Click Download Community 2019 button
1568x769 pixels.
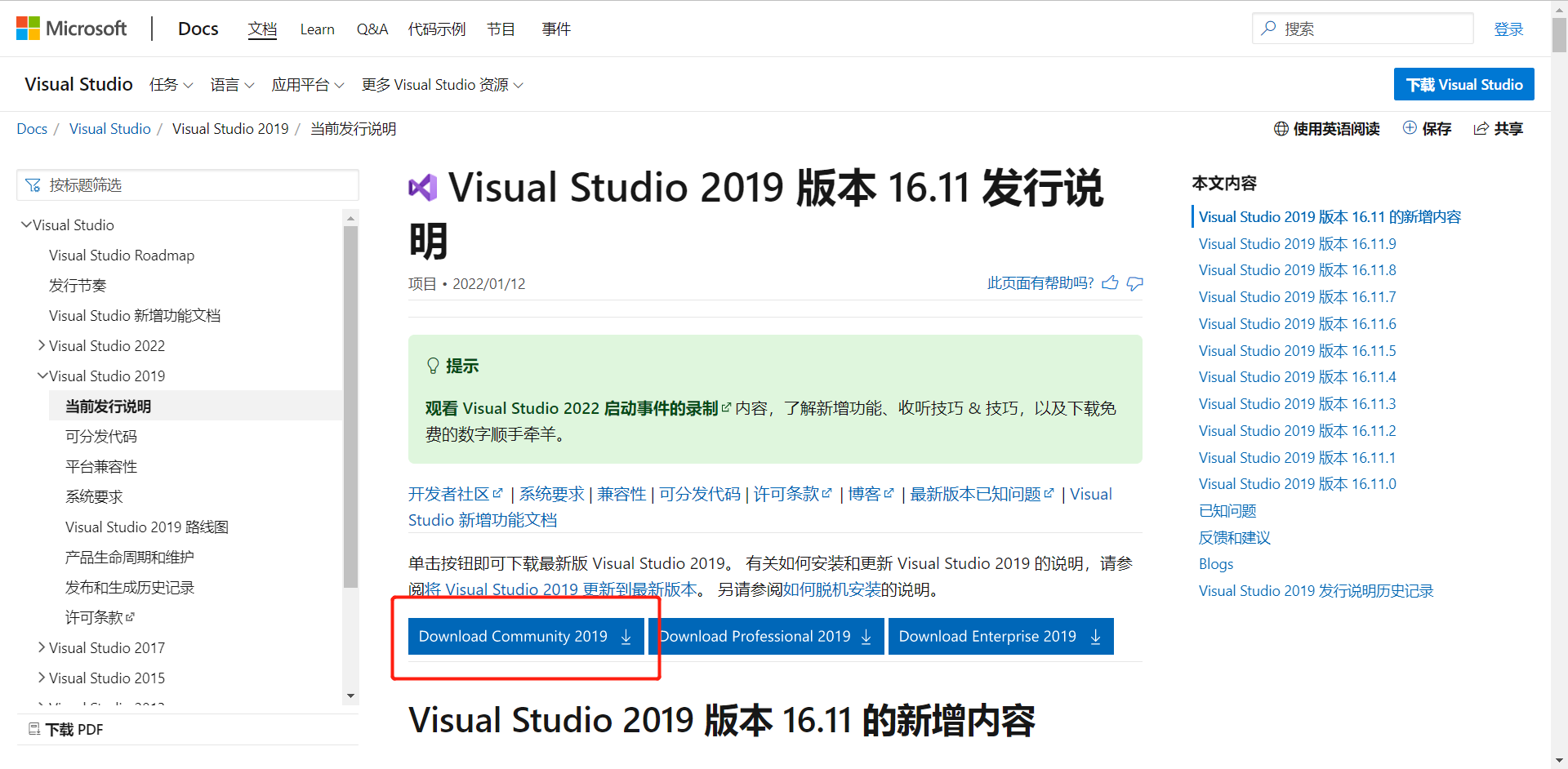[x=526, y=636]
